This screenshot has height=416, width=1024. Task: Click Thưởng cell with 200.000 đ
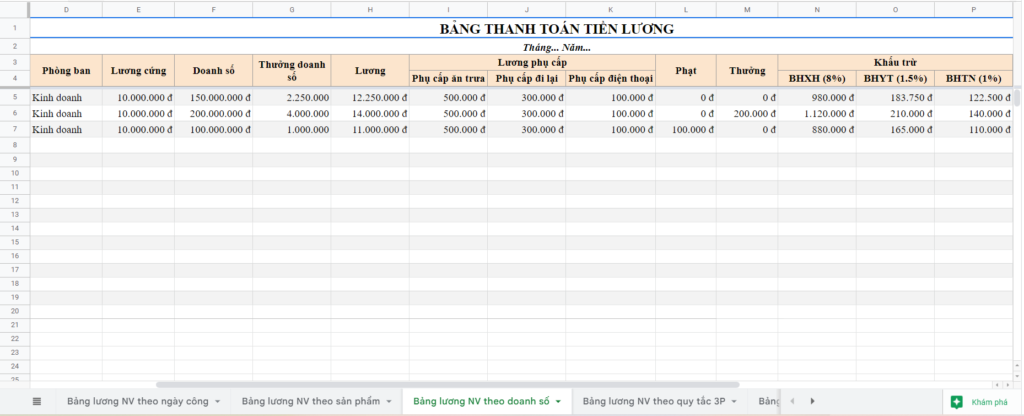click(x=747, y=114)
